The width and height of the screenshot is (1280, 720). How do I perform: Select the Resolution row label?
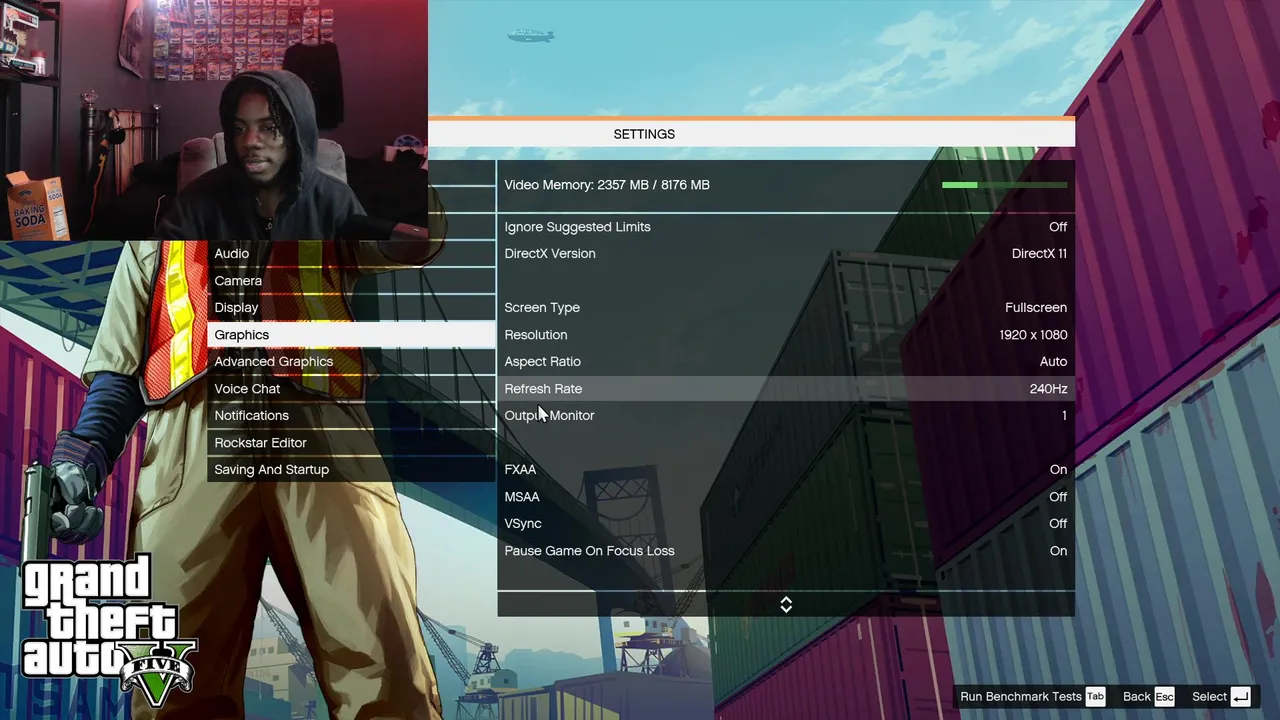click(x=536, y=335)
